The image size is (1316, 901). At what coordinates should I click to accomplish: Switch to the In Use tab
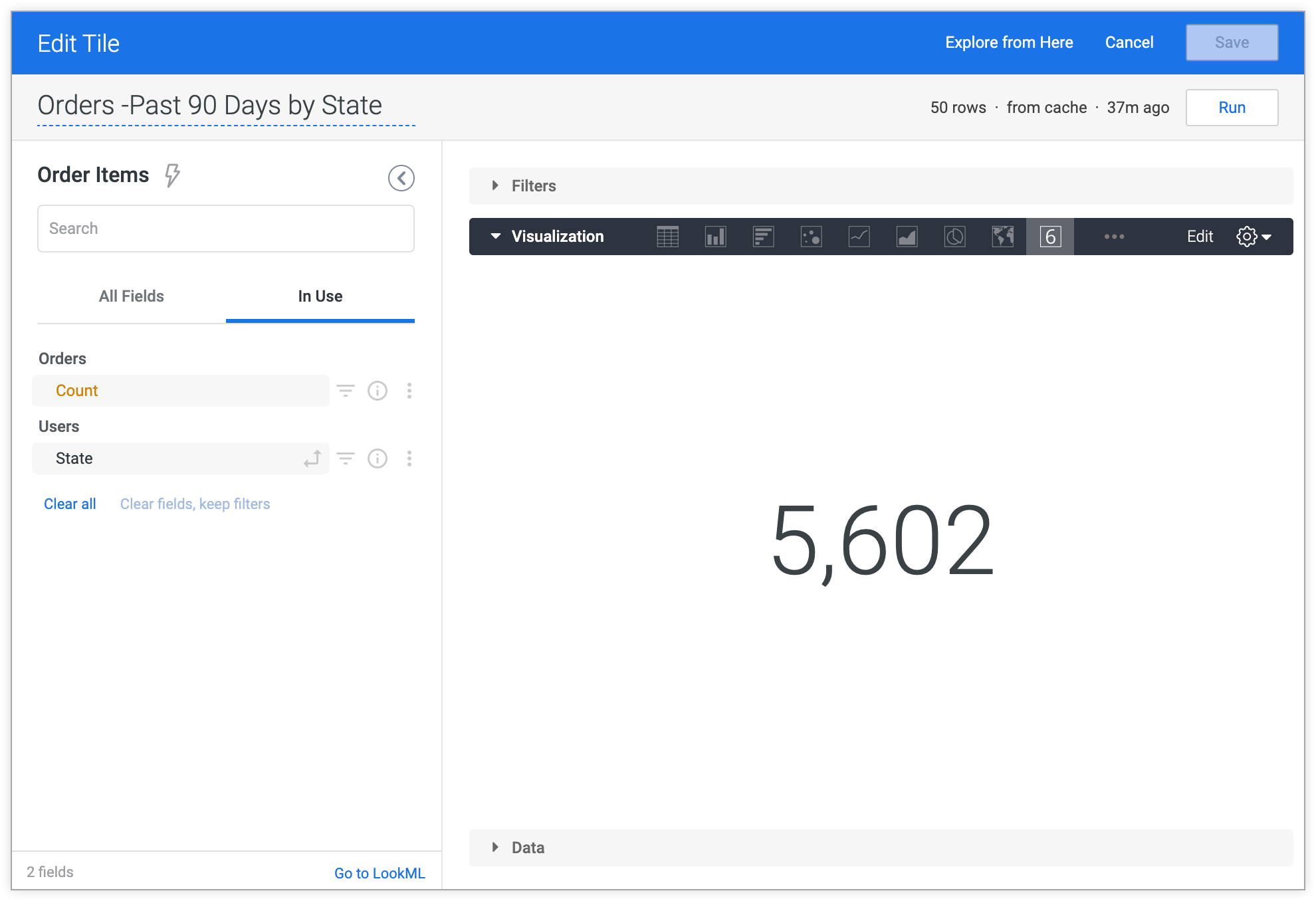pyautogui.click(x=320, y=296)
